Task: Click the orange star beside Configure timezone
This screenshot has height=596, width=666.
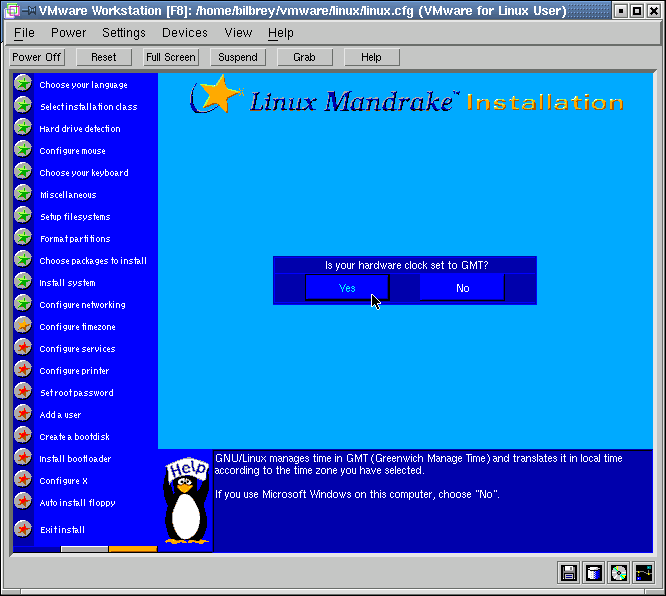Action: coord(23,326)
